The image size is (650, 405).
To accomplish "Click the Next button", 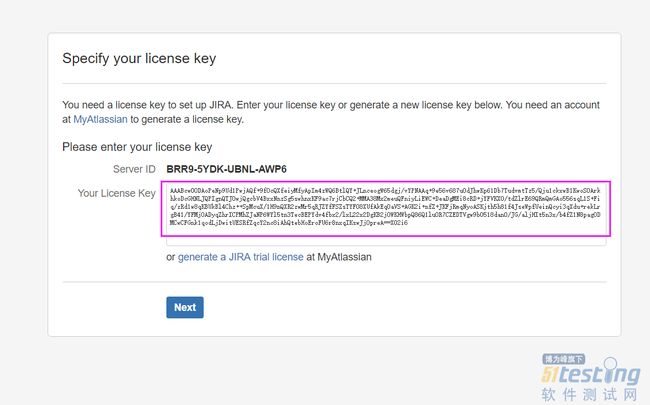I will 185,307.
